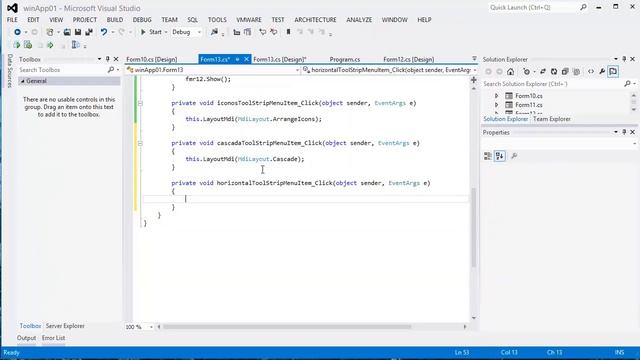640x360 pixels.
Task: Save the current file with Save icon
Action: tap(78, 32)
